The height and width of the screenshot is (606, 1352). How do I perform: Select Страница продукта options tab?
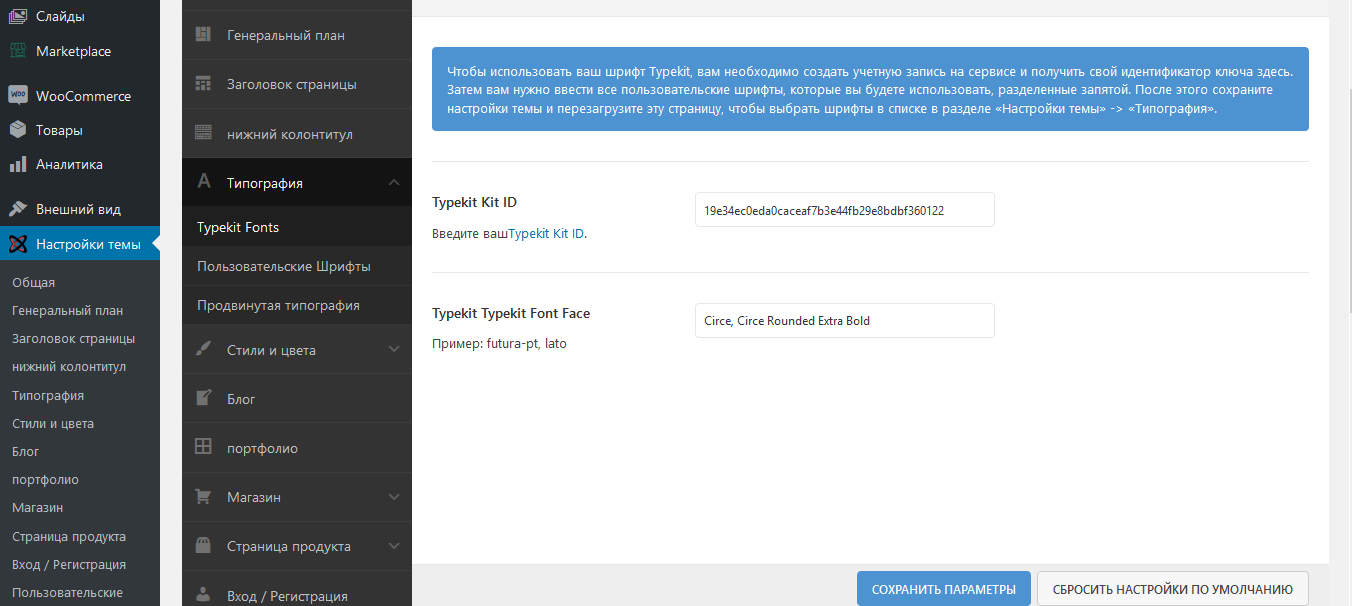click(297, 546)
